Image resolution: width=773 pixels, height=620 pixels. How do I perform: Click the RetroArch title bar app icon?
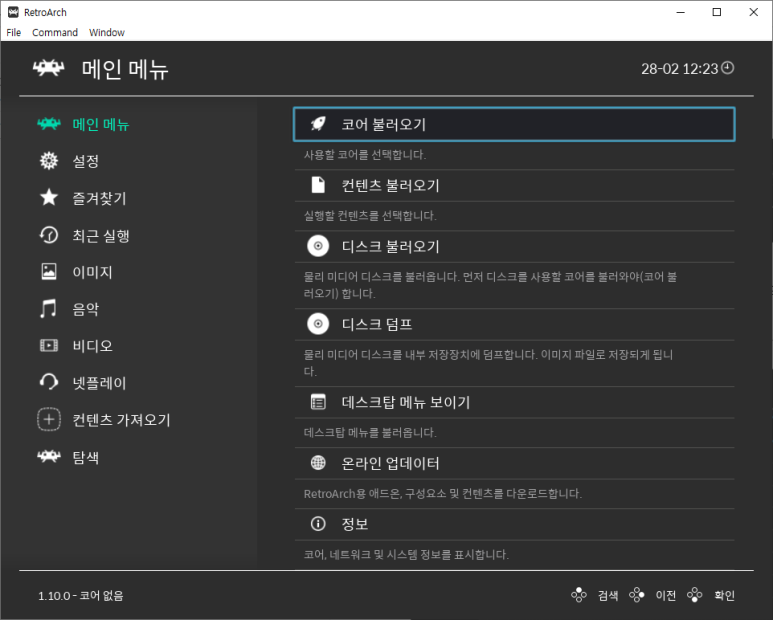click(13, 12)
